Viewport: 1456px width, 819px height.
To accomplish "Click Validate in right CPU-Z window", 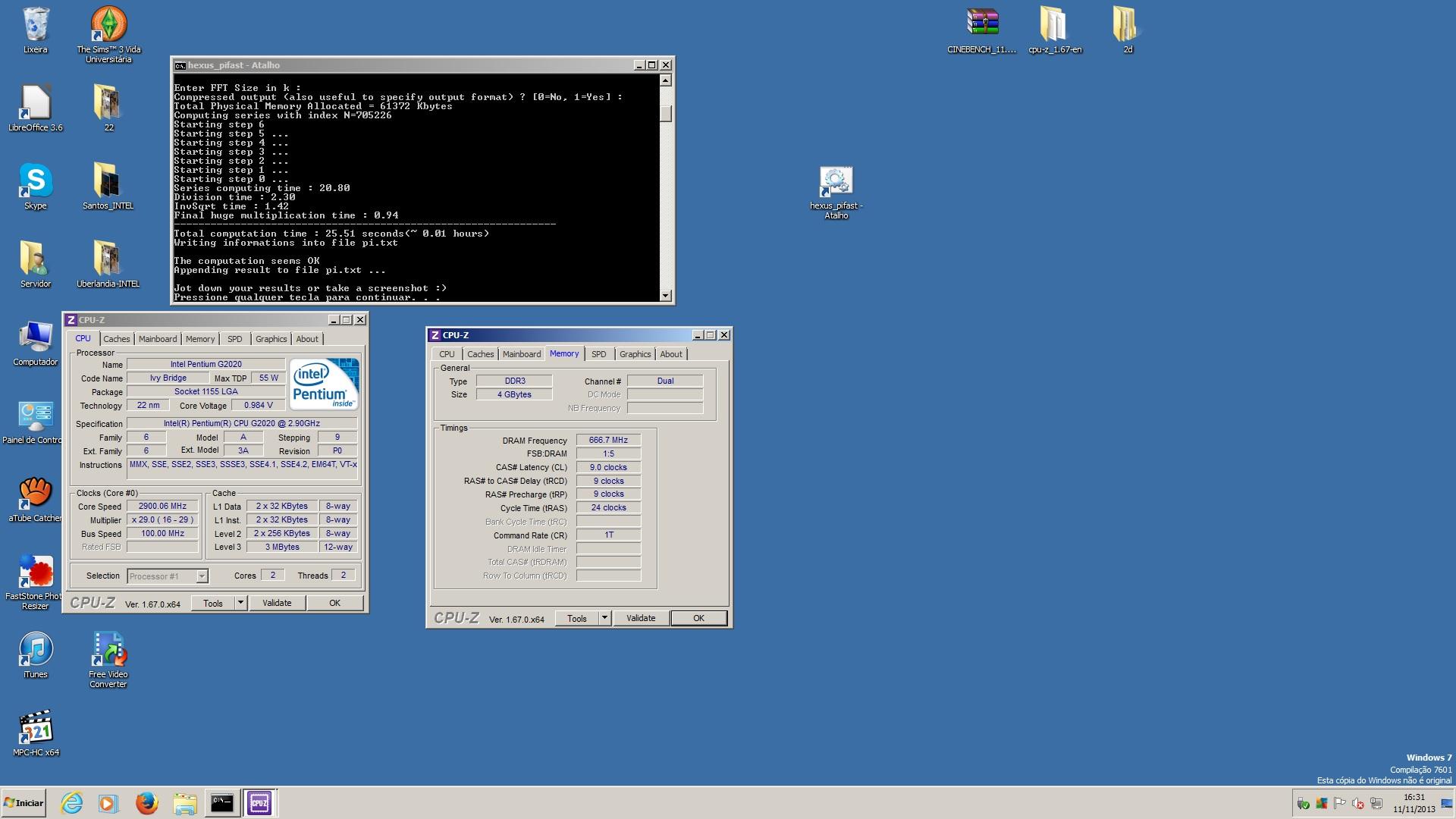I will [x=641, y=618].
